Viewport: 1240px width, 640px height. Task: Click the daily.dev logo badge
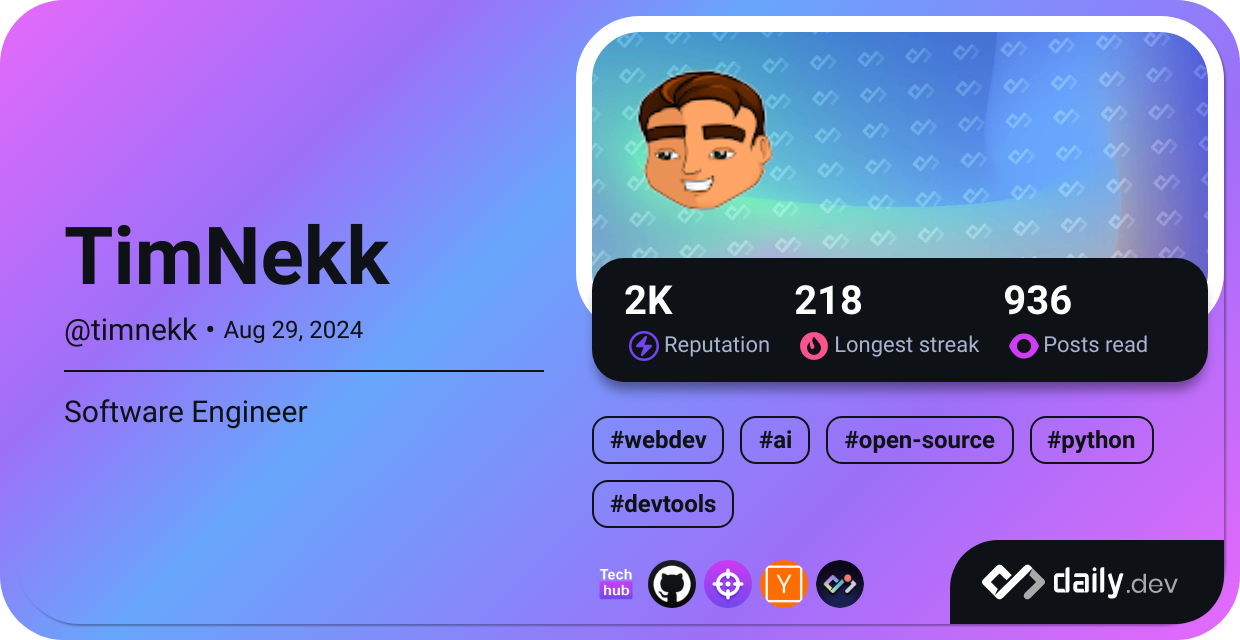(x=1087, y=582)
